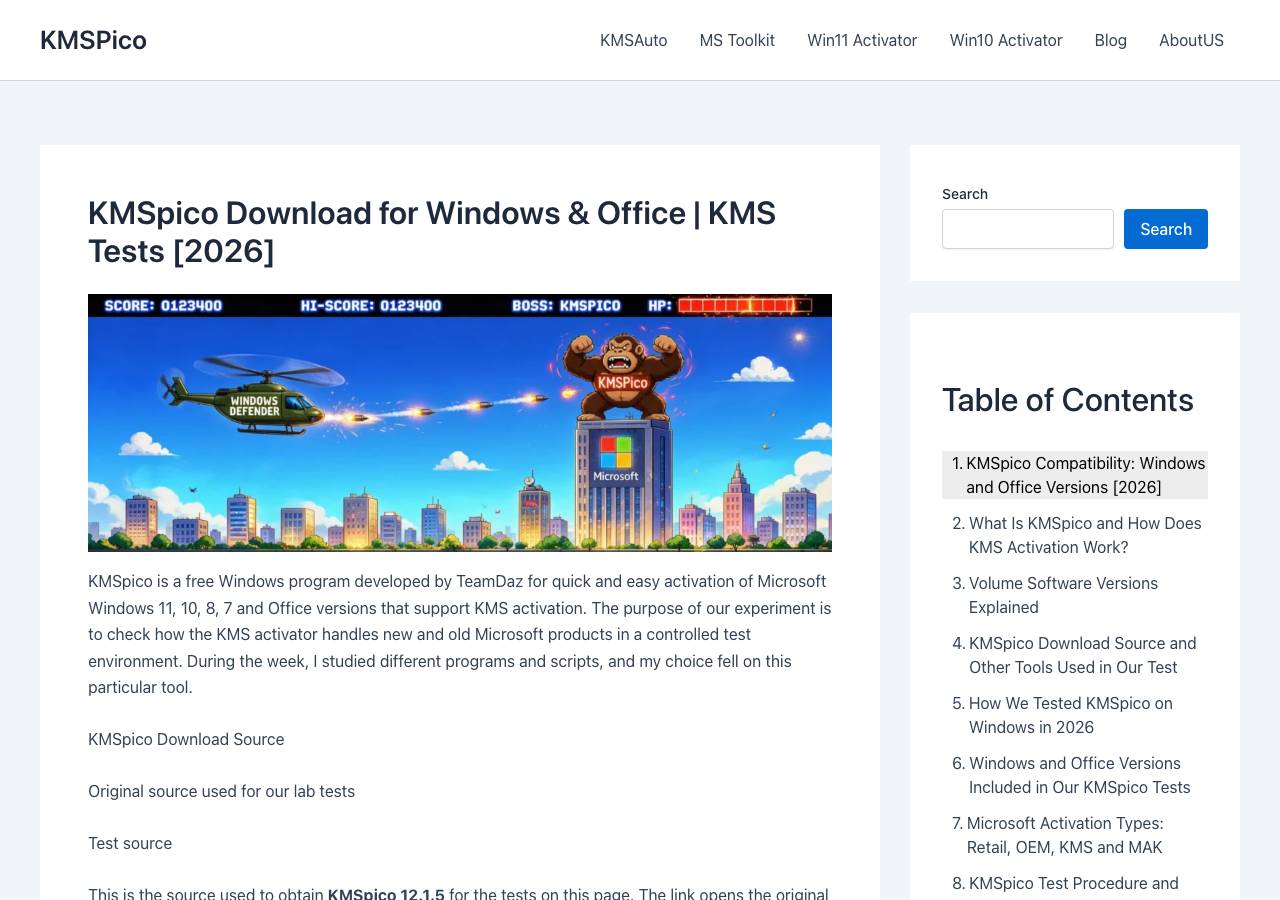Open the KMSAuto menu item

pyautogui.click(x=633, y=40)
